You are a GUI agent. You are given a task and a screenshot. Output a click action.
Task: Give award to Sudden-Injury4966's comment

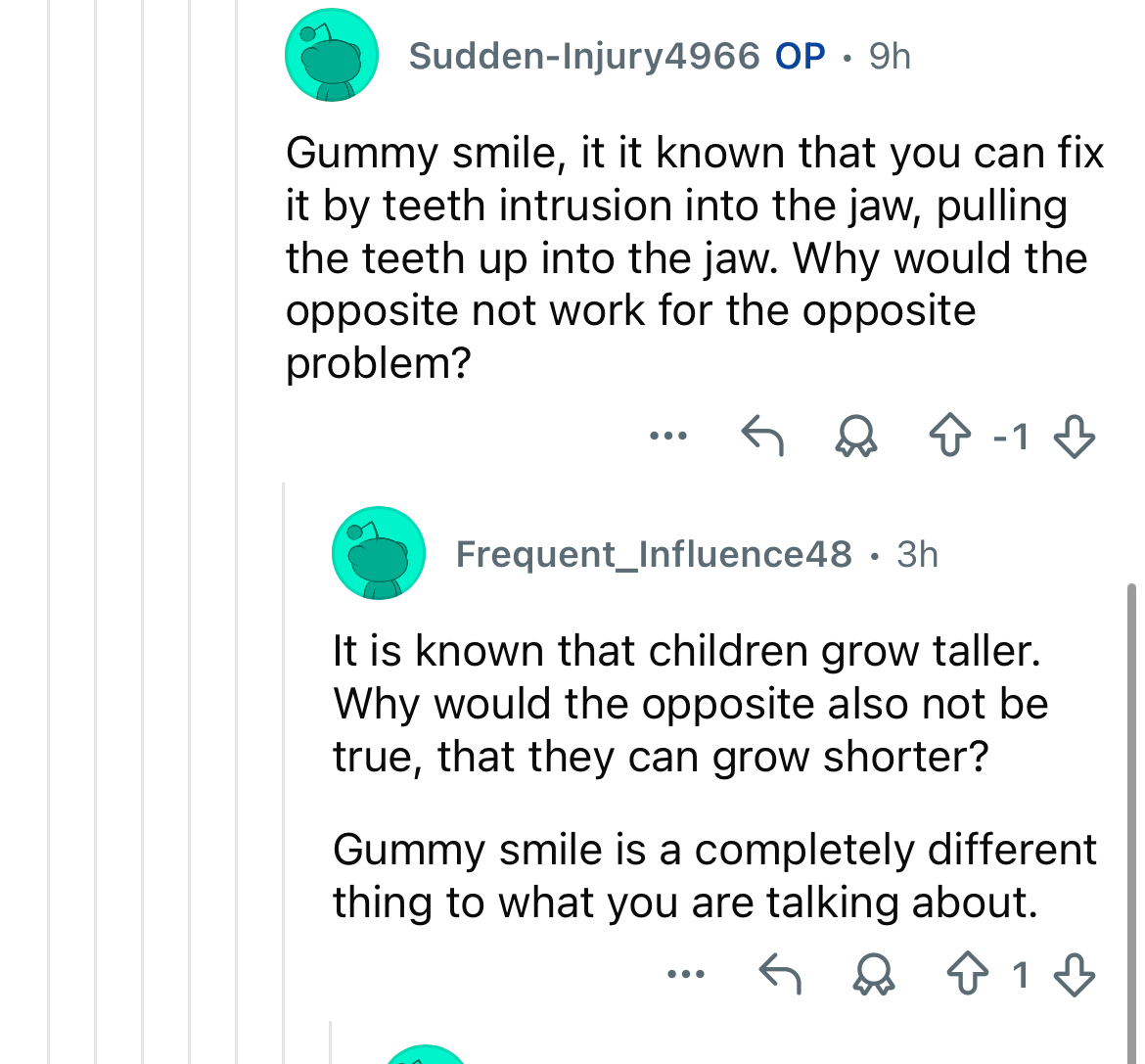pyautogui.click(x=855, y=436)
